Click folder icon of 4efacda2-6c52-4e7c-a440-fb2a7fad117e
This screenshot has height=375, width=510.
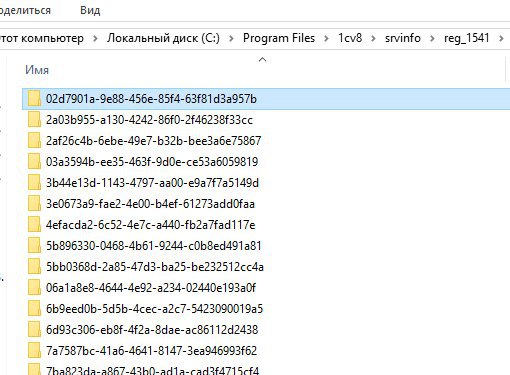[34, 225]
